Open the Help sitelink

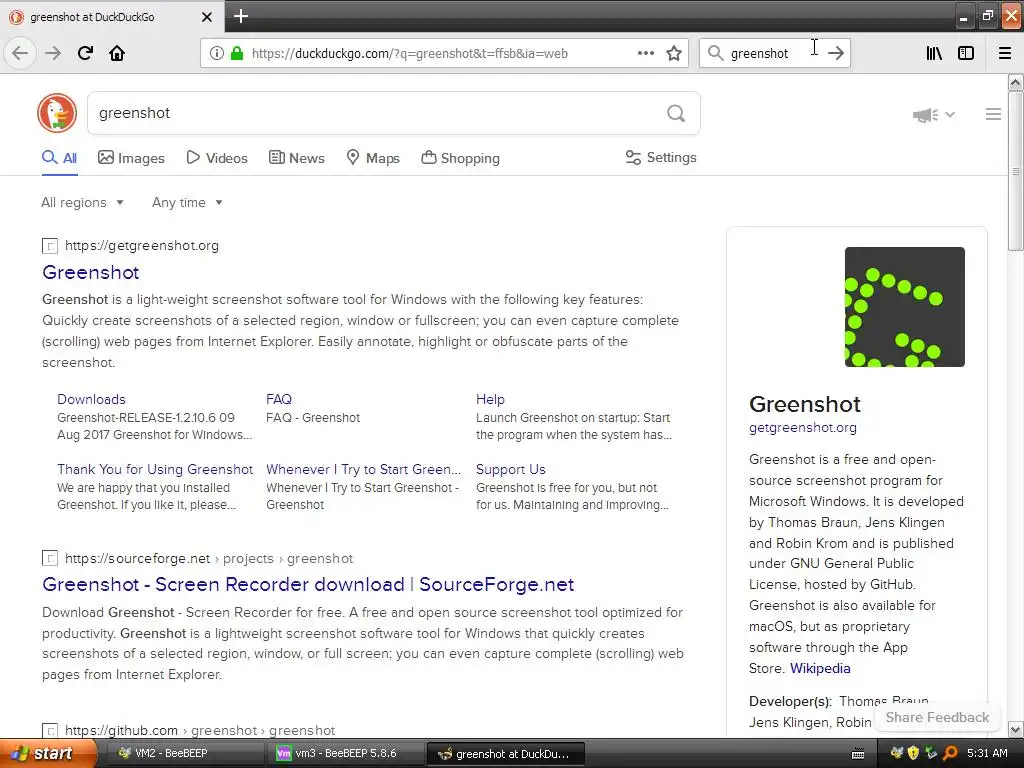pos(490,399)
